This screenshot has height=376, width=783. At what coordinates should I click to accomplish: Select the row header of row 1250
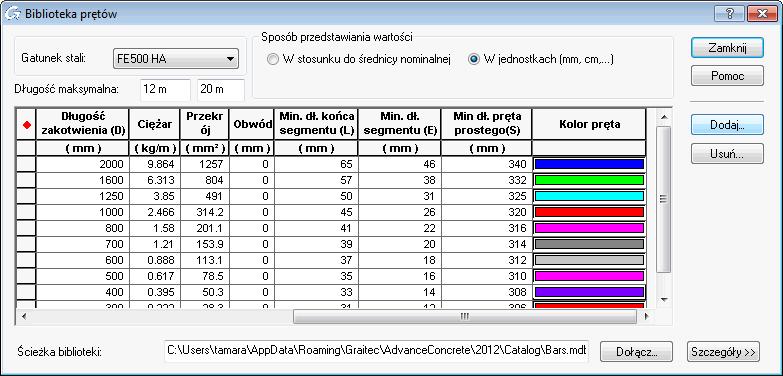(26, 196)
